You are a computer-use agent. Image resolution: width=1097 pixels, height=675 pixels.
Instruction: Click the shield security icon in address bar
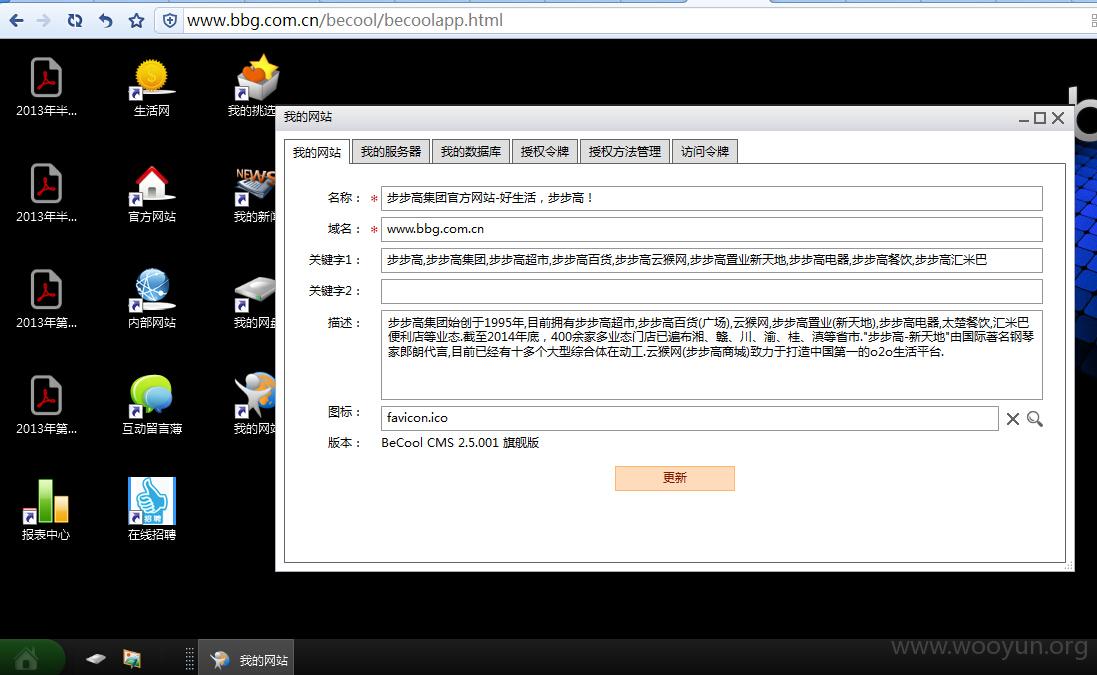click(x=169, y=21)
